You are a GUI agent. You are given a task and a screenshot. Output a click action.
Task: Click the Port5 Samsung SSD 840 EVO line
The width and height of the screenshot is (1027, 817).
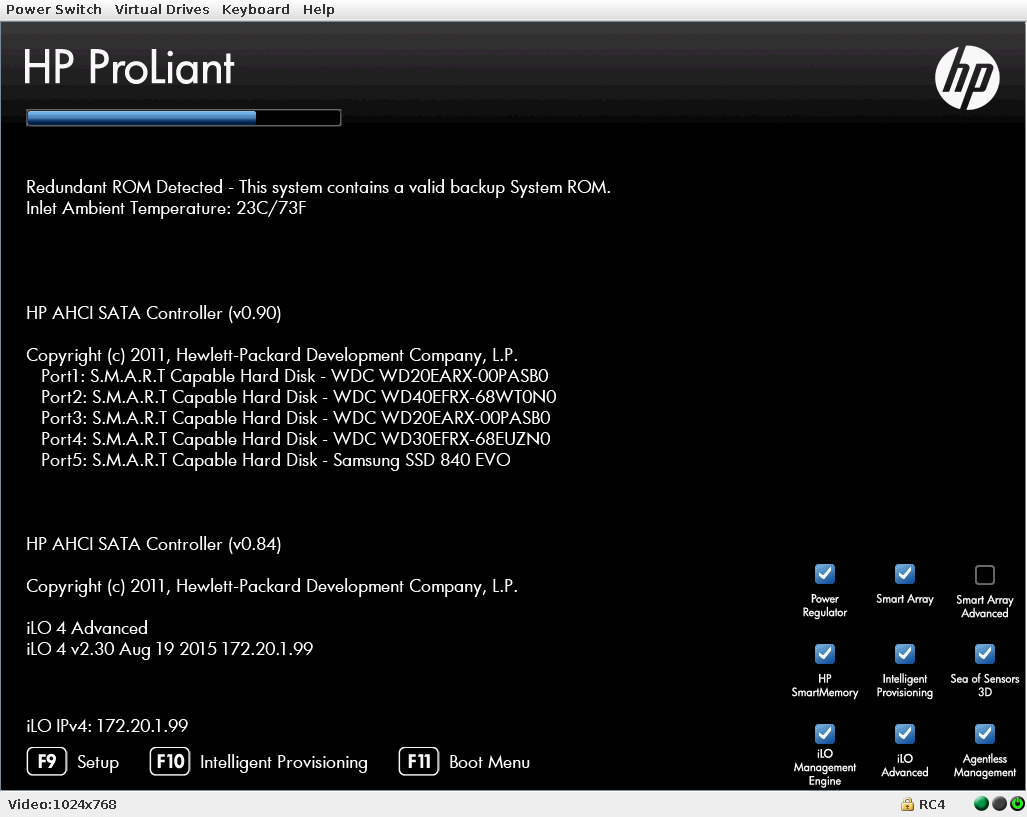[x=276, y=461]
